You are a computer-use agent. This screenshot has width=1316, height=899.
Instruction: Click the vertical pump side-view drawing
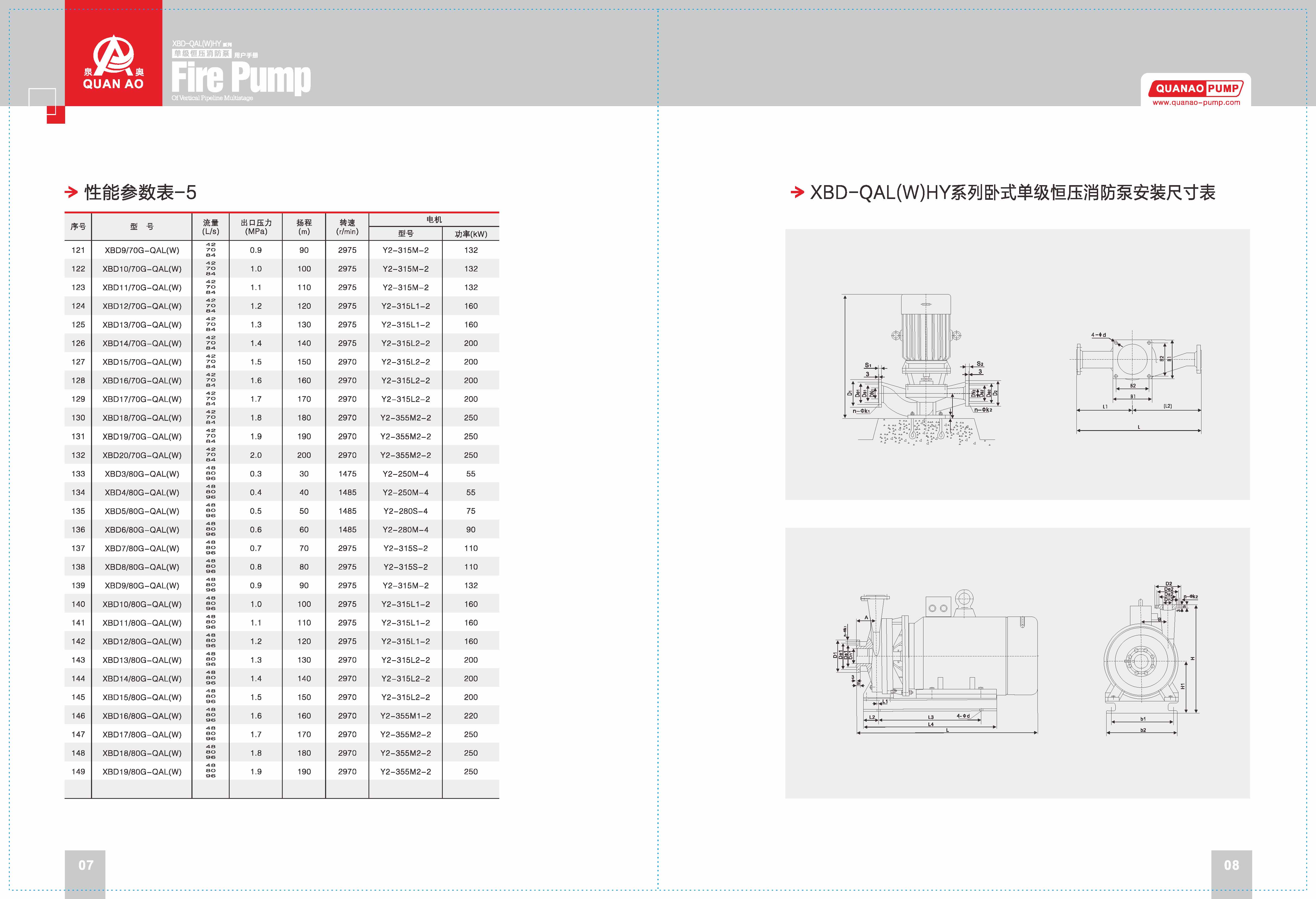point(922,370)
